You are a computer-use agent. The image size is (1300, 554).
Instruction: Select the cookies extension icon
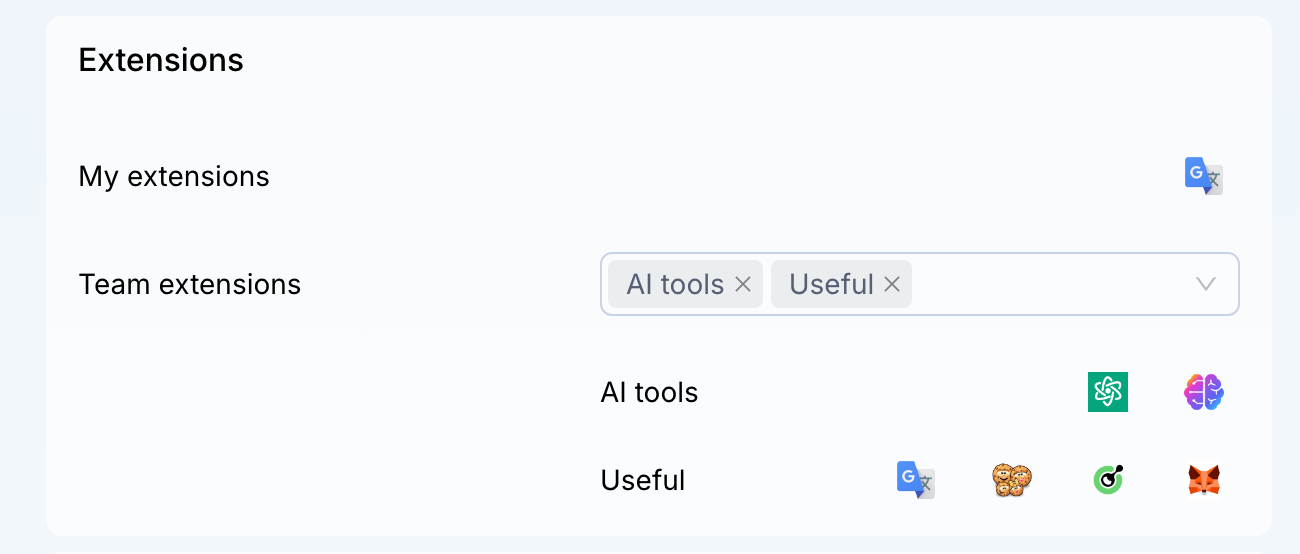pos(1012,480)
